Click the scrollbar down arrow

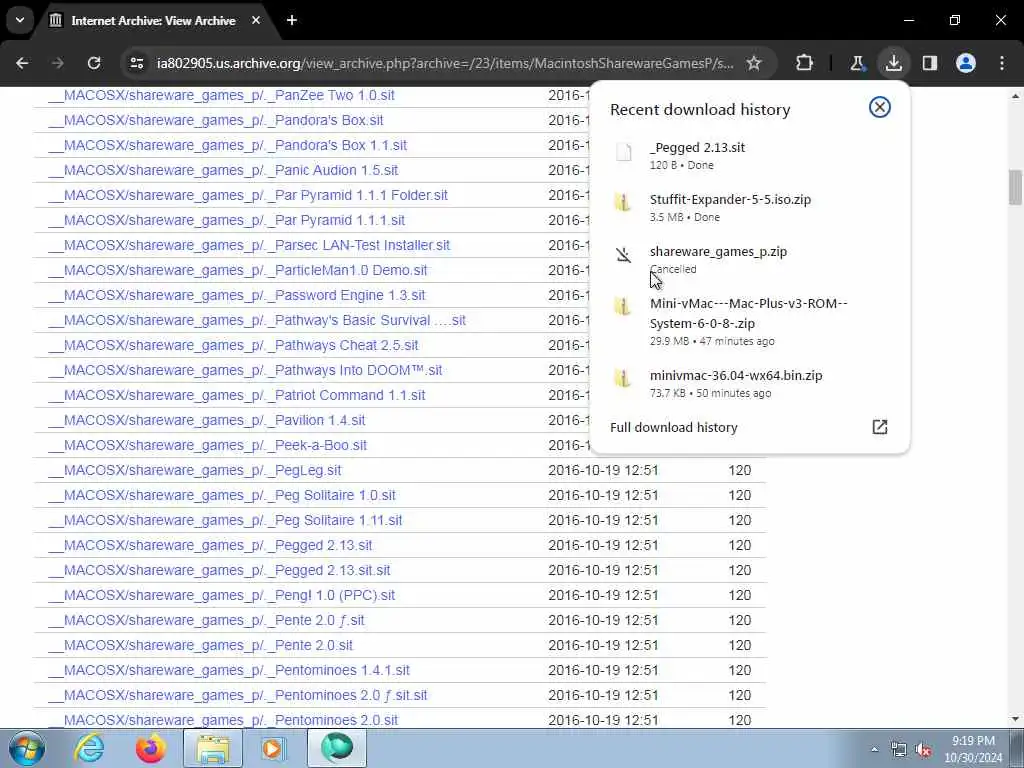[x=1015, y=719]
